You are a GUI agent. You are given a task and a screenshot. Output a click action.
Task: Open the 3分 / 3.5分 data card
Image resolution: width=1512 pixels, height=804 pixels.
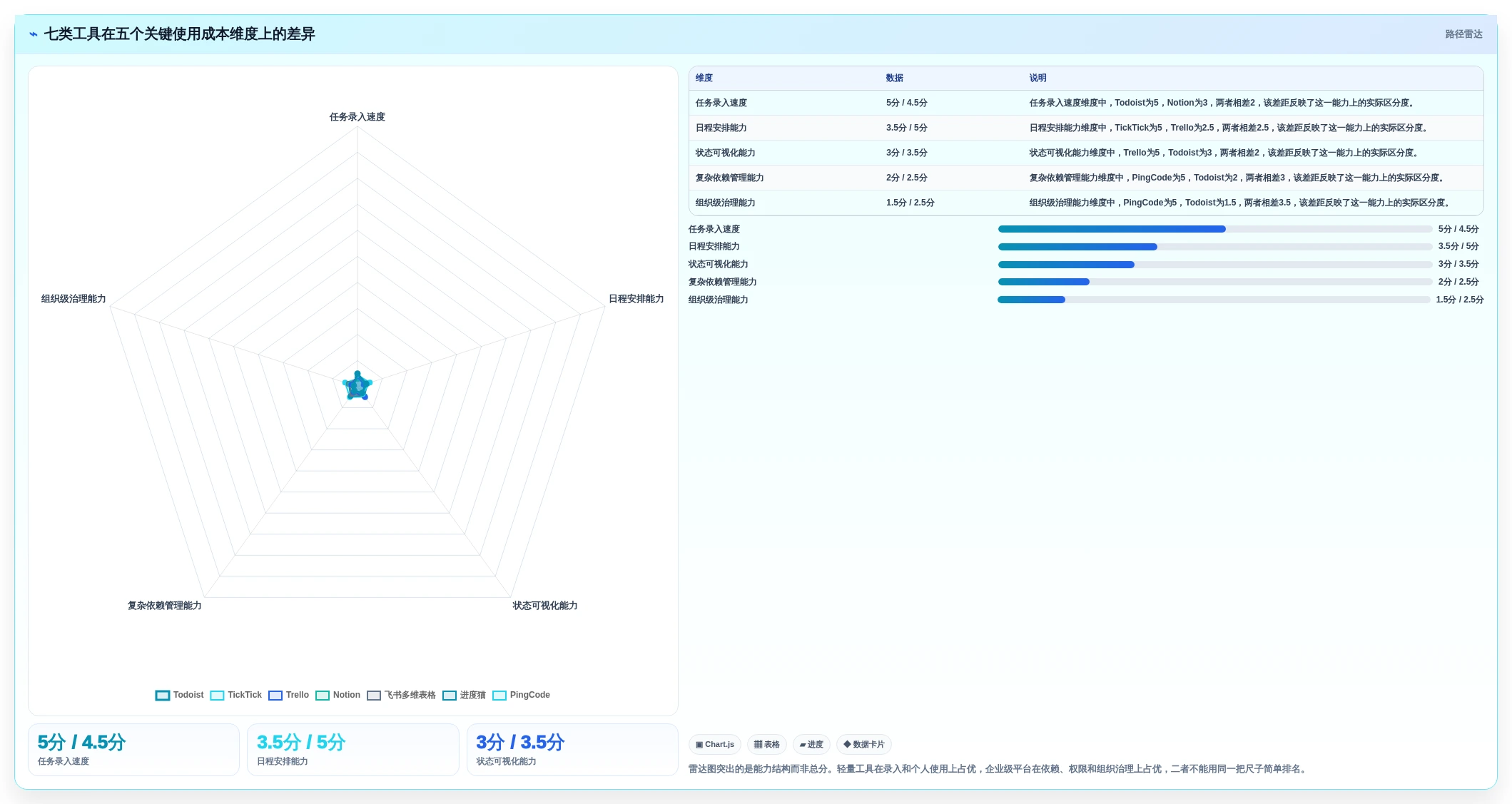point(572,750)
